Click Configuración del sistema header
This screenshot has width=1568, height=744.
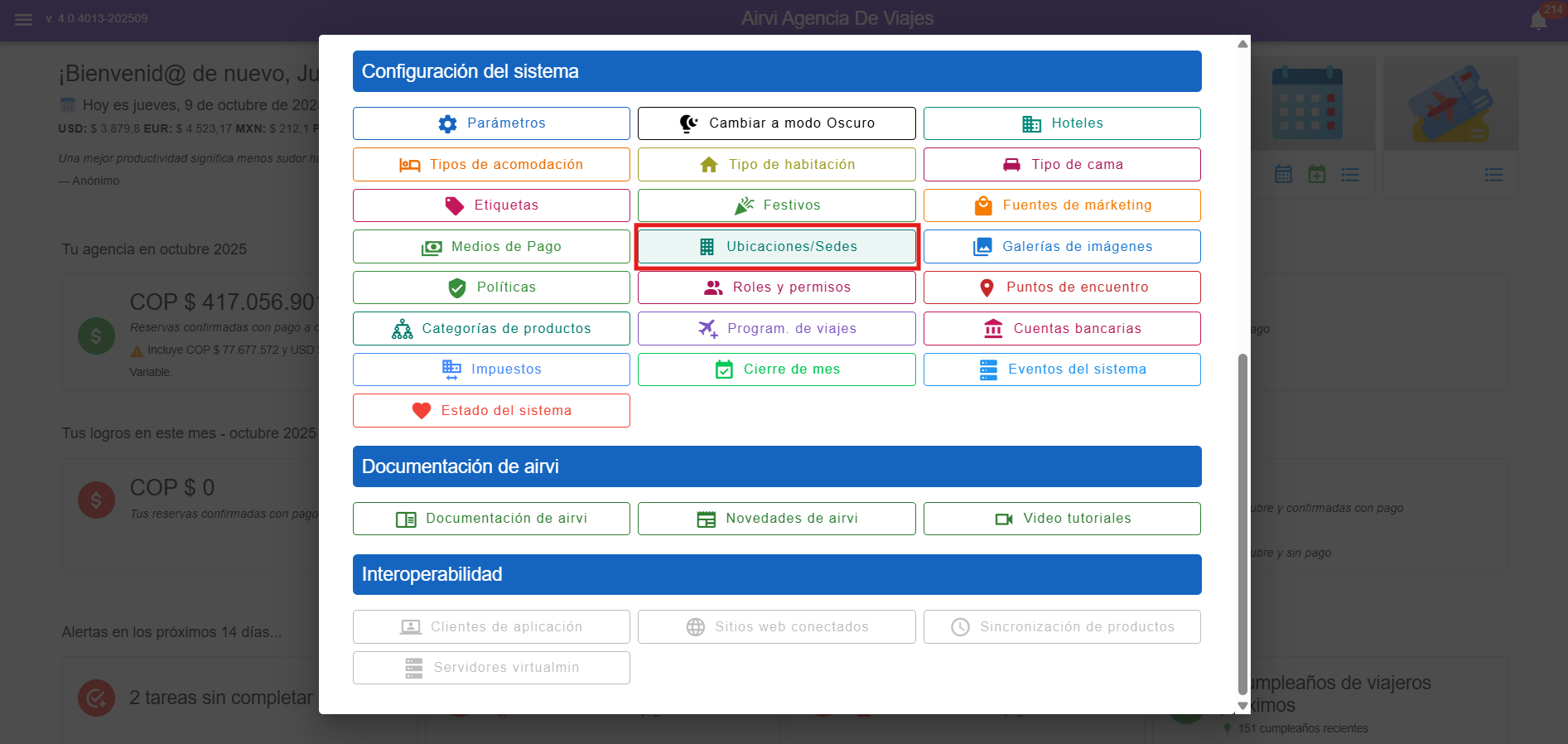point(776,71)
